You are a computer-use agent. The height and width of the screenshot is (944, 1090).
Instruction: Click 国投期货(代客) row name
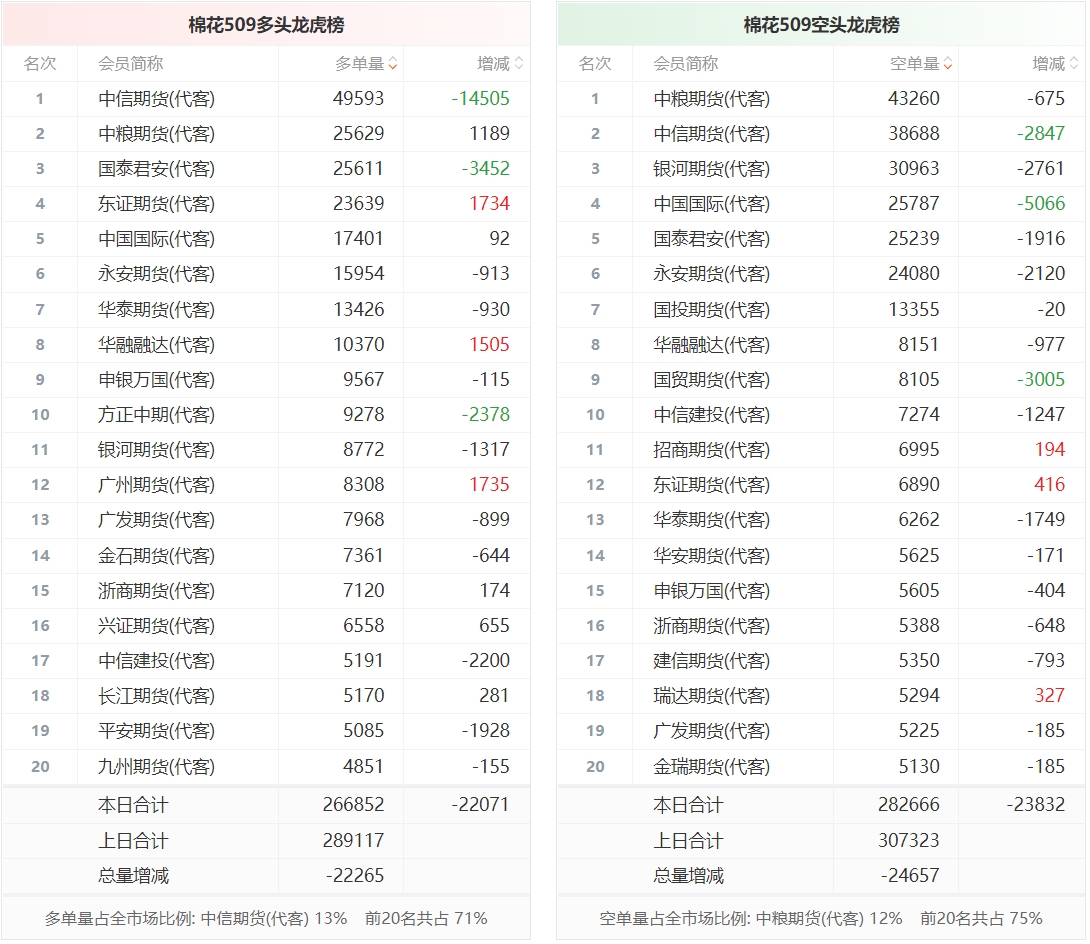click(x=712, y=309)
